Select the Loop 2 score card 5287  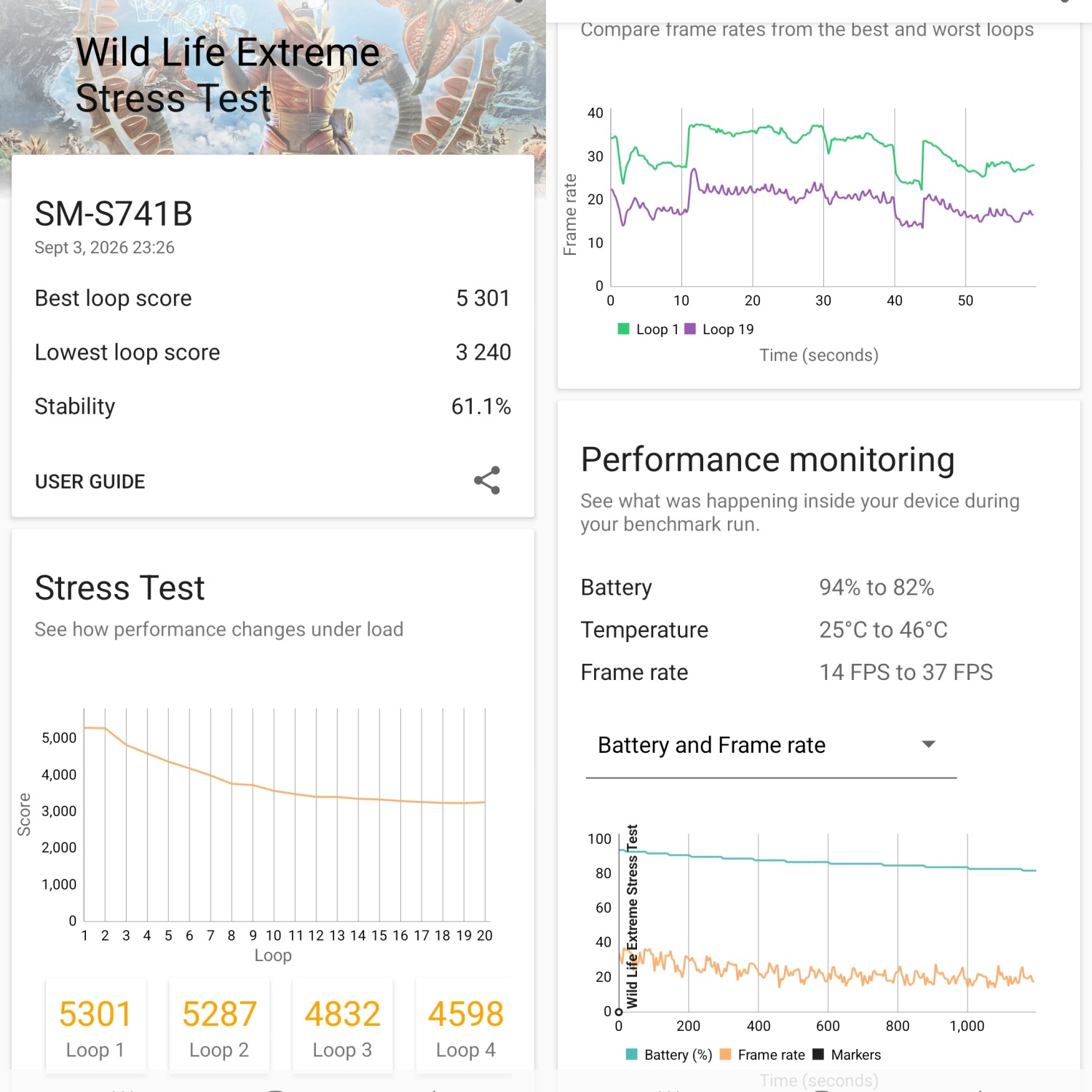click(x=219, y=1026)
